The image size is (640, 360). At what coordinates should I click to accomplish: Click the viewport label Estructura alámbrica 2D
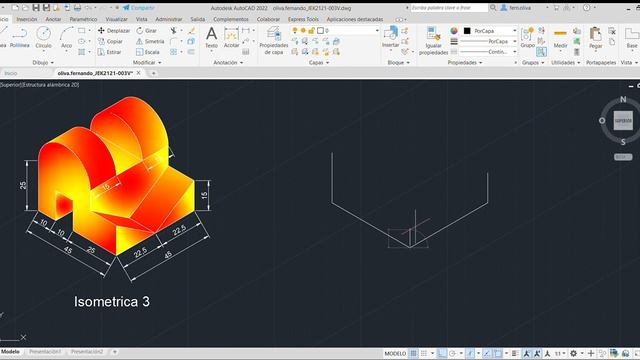pyautogui.click(x=51, y=85)
